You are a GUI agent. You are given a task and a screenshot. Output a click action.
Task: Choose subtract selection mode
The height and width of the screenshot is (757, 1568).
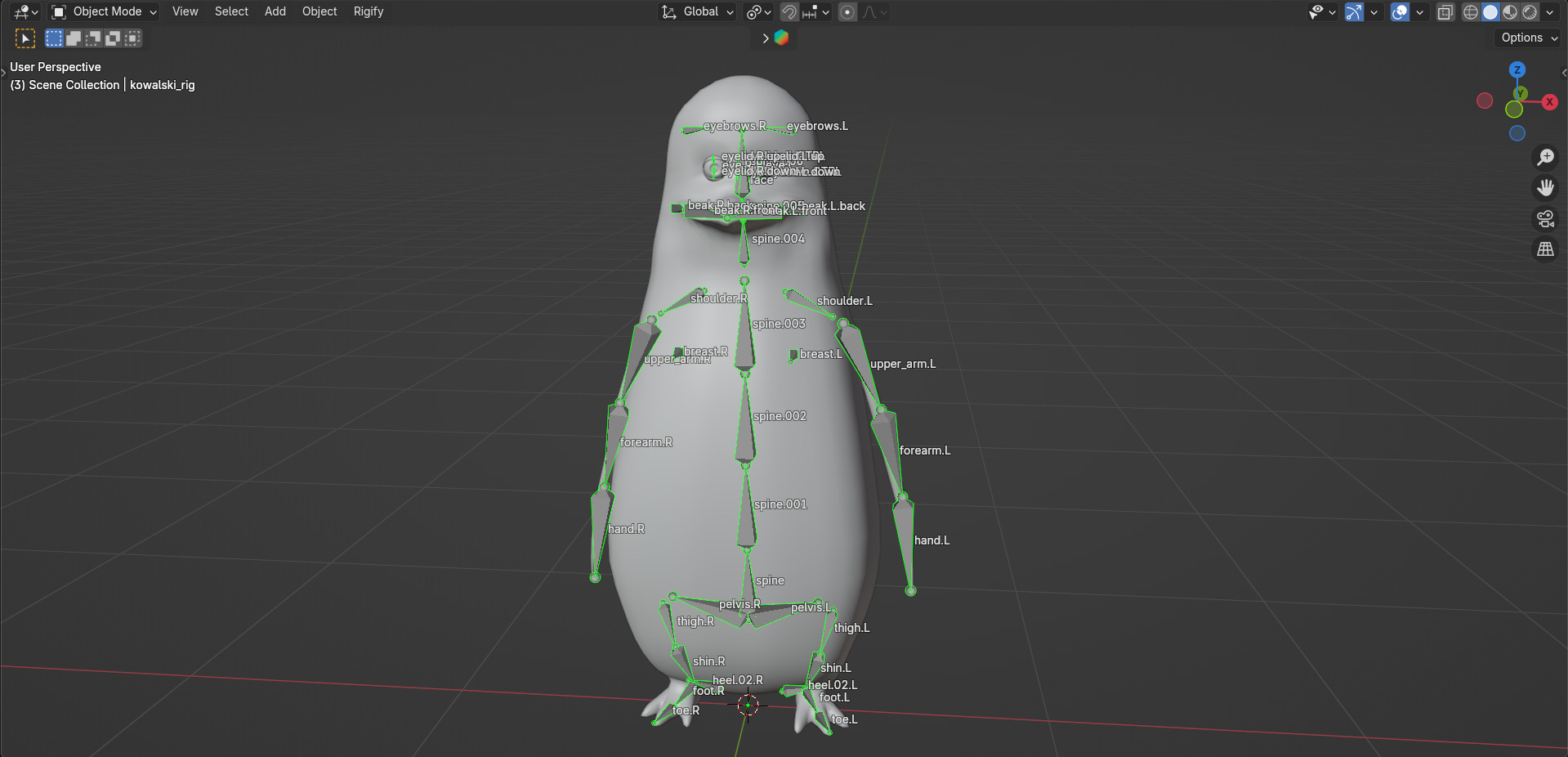pos(93,38)
